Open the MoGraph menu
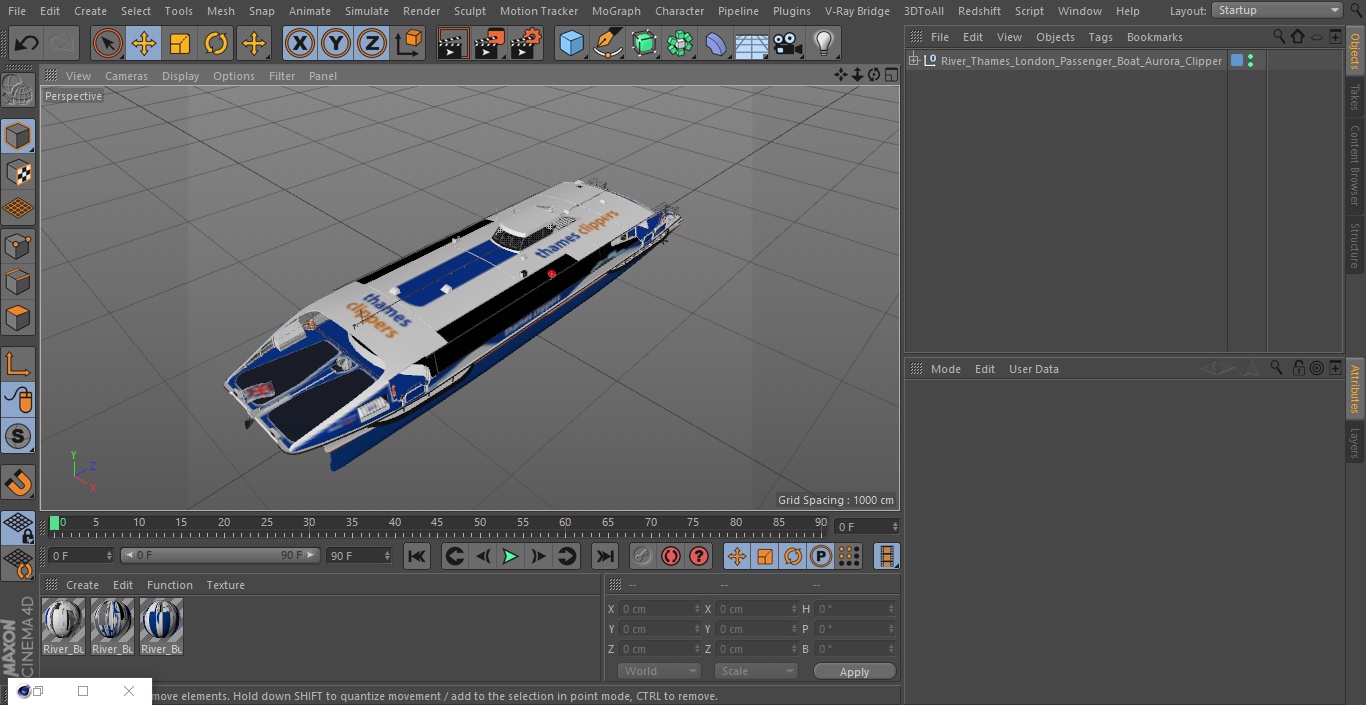The height and width of the screenshot is (705, 1366). pos(616,10)
